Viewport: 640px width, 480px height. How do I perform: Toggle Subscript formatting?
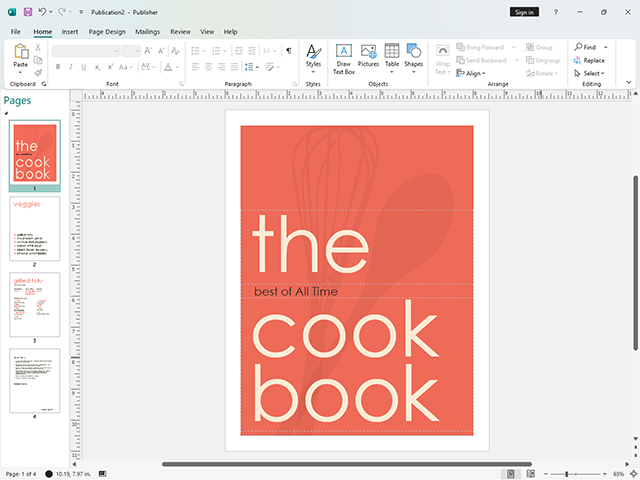(97, 67)
